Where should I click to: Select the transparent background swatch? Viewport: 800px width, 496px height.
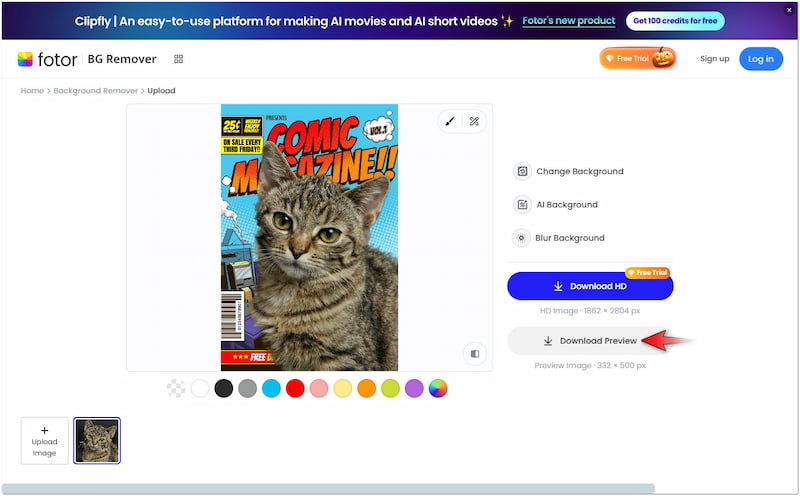click(176, 388)
